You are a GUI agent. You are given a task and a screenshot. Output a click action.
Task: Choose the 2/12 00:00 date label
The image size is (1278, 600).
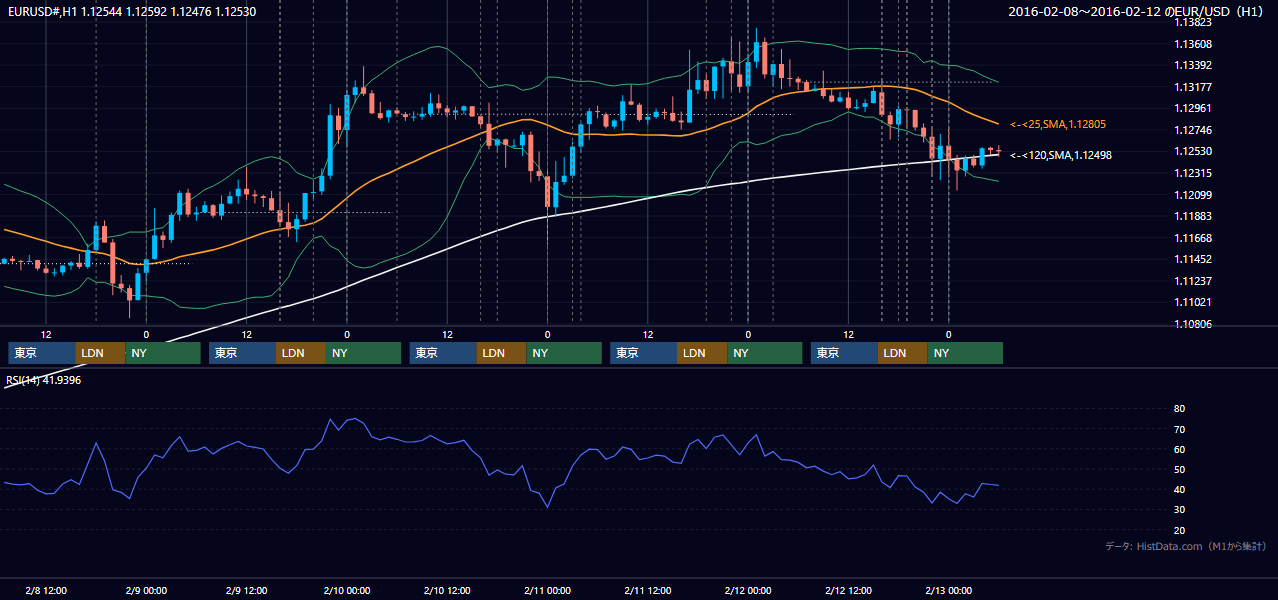point(748,590)
